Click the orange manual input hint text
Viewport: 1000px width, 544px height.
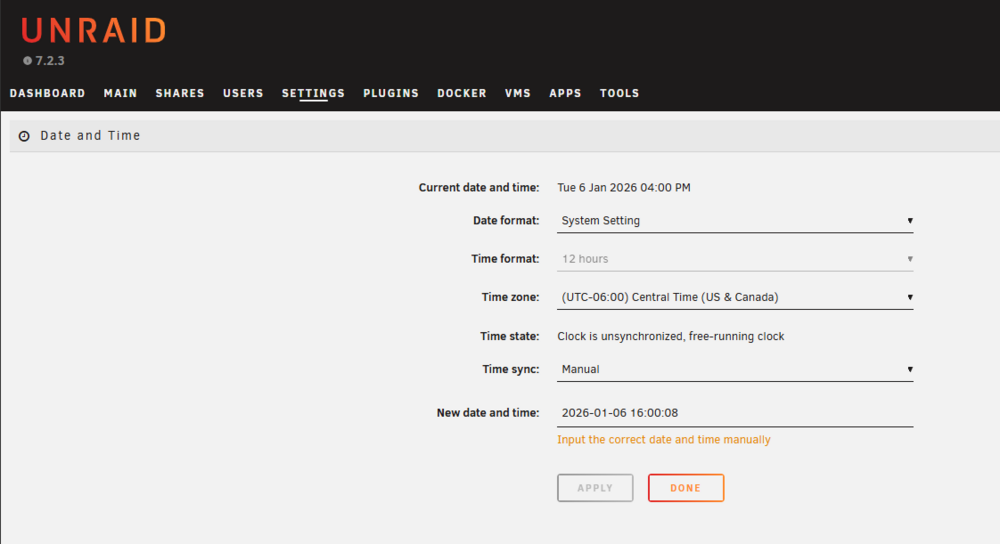[x=663, y=439]
